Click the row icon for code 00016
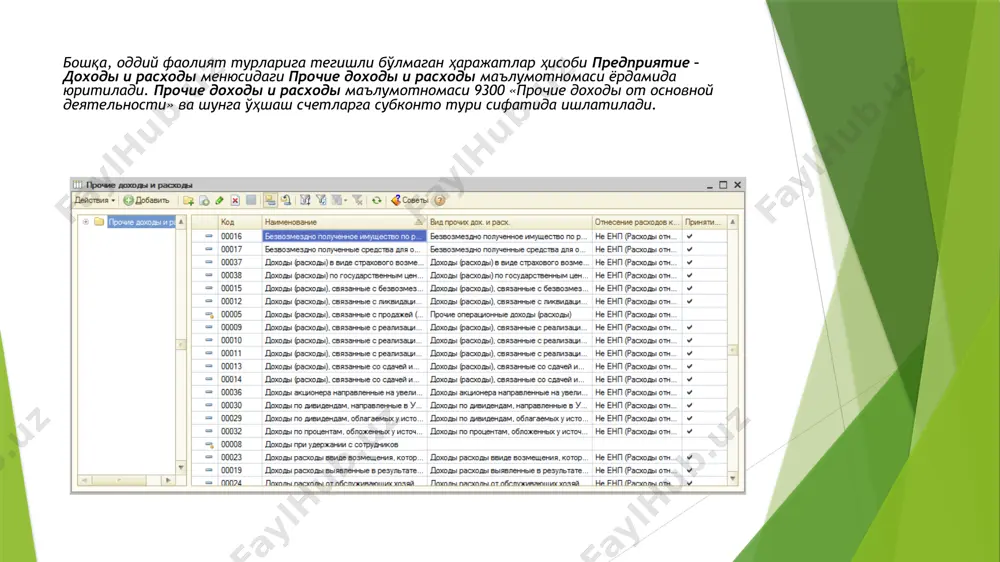Image resolution: width=1000 pixels, height=562 pixels. [x=209, y=236]
